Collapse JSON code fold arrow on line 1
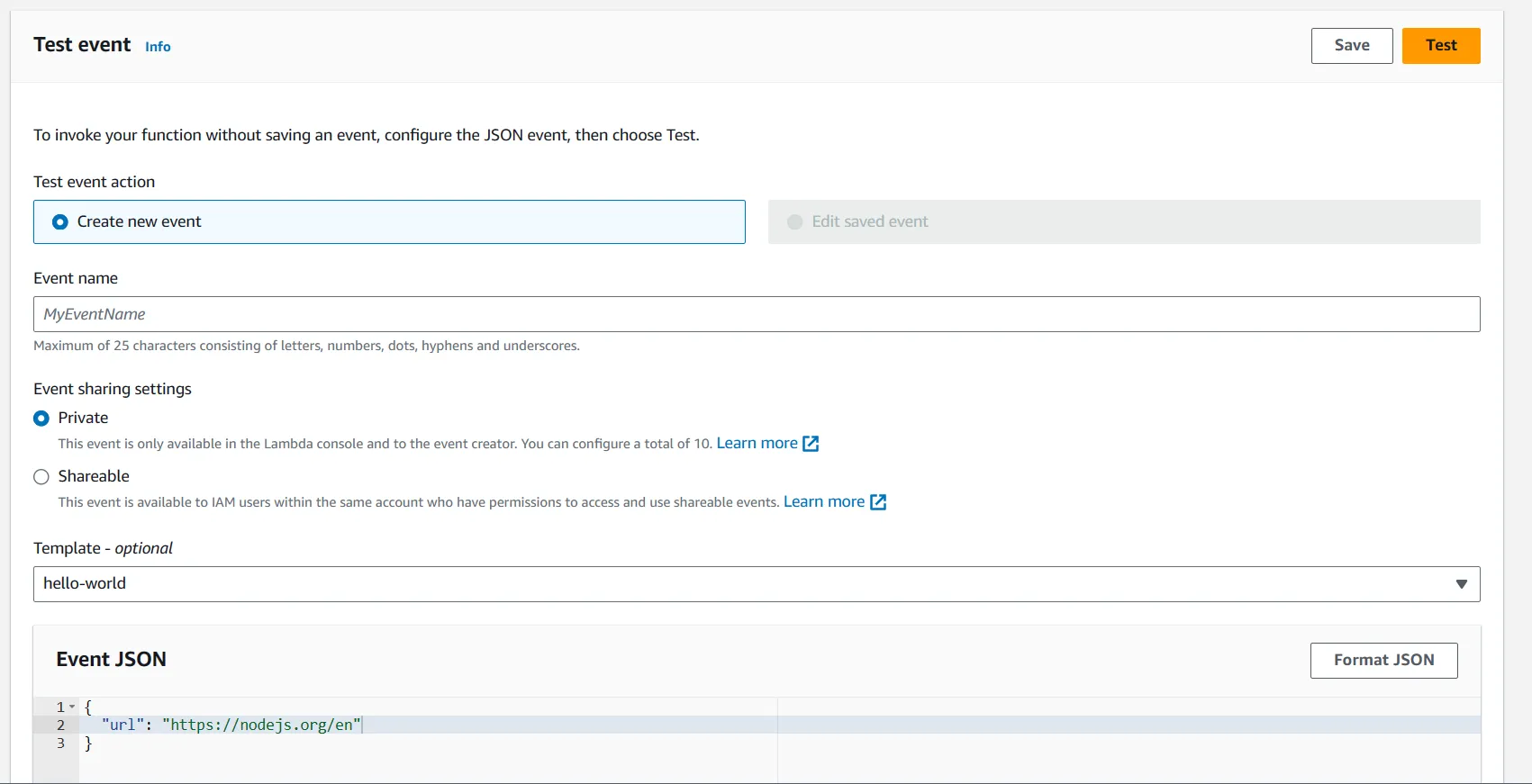This screenshot has height=784, width=1532. (72, 707)
